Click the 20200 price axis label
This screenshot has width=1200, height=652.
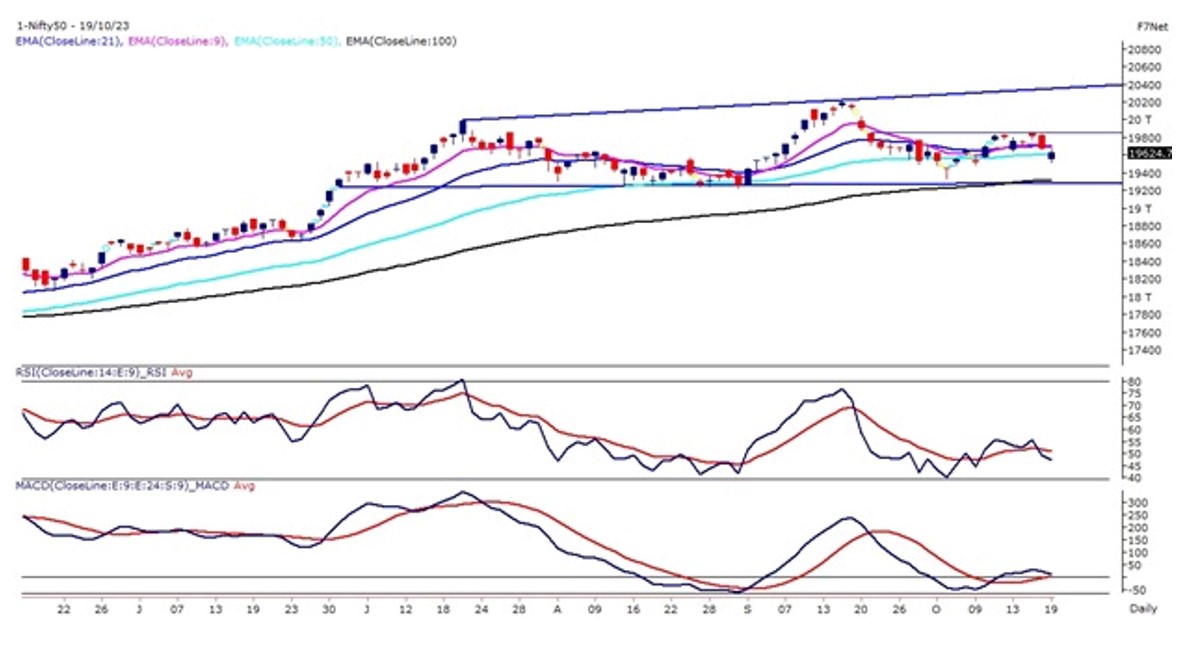pyautogui.click(x=1146, y=102)
